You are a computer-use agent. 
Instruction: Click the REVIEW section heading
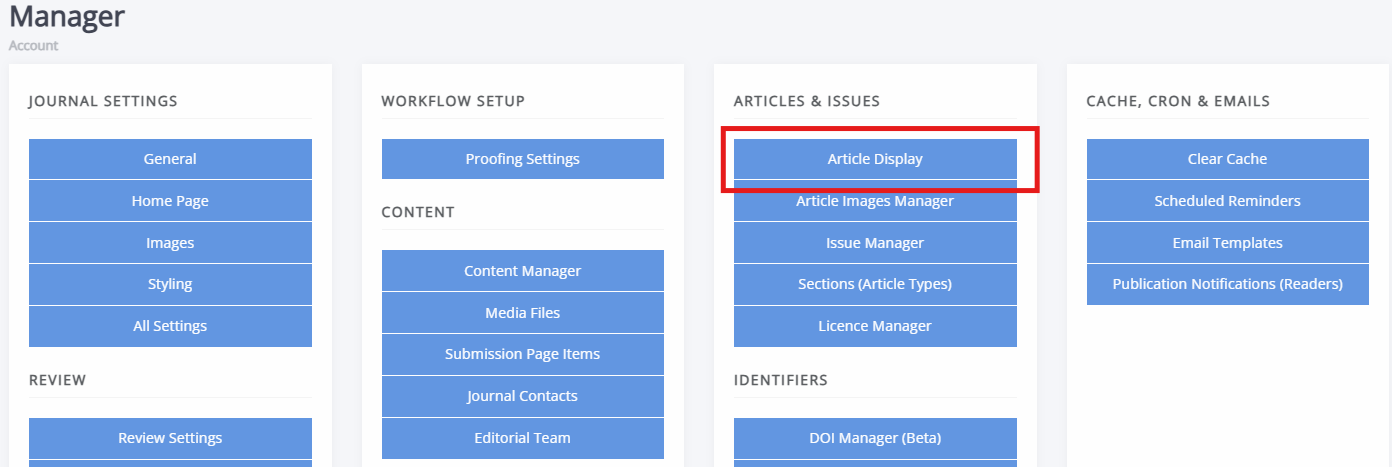58,380
